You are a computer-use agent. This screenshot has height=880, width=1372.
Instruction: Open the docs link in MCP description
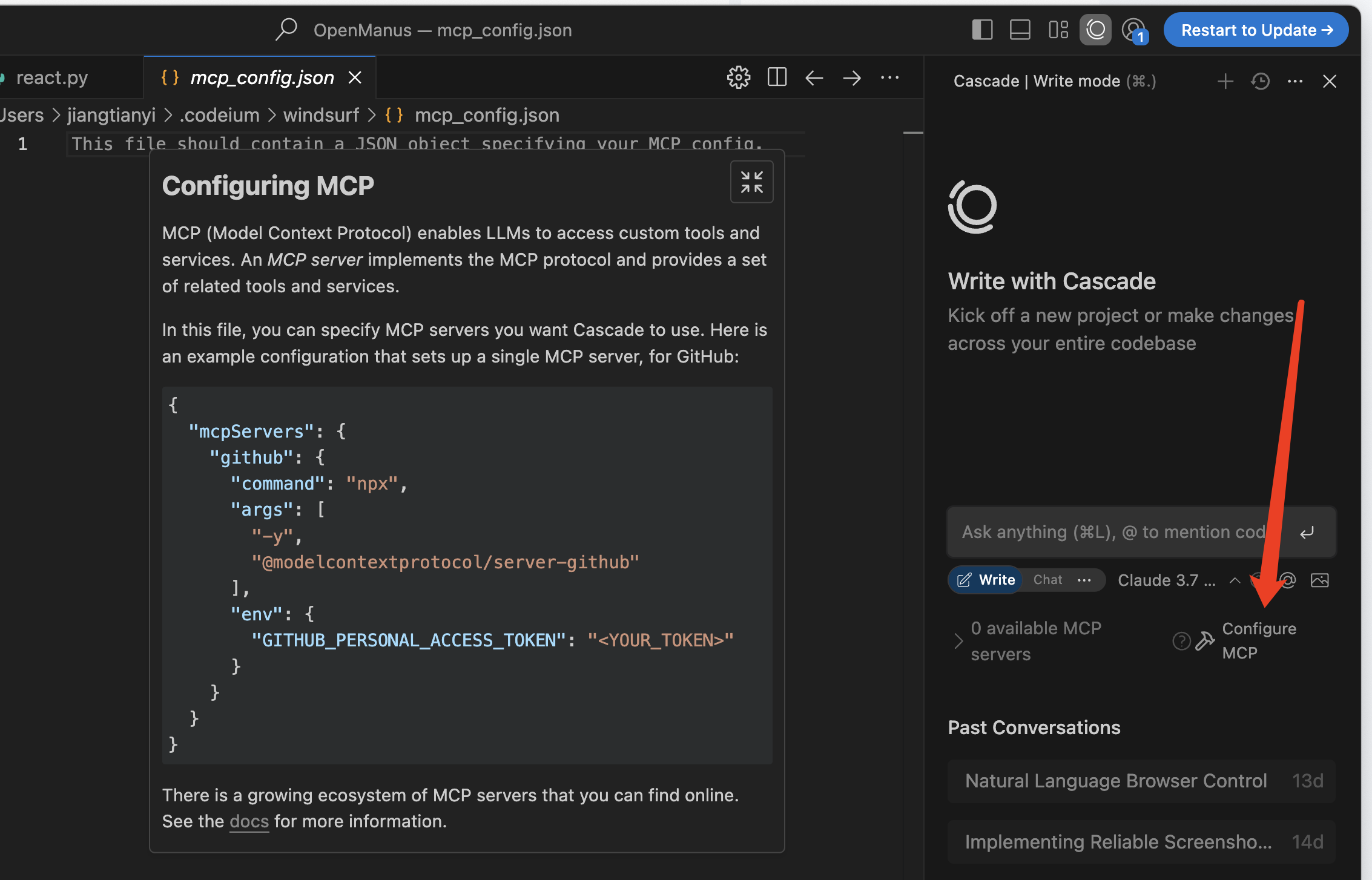pyautogui.click(x=249, y=821)
